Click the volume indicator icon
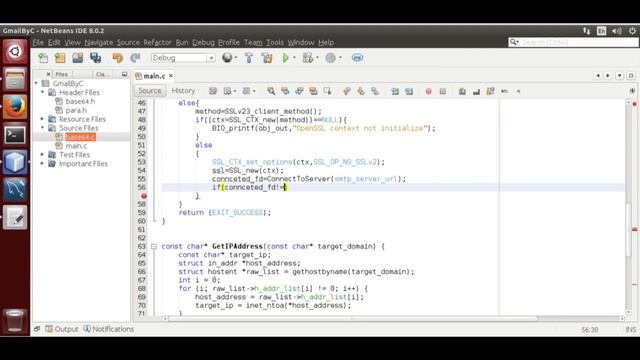The height and width of the screenshot is (360, 640). click(617, 31)
